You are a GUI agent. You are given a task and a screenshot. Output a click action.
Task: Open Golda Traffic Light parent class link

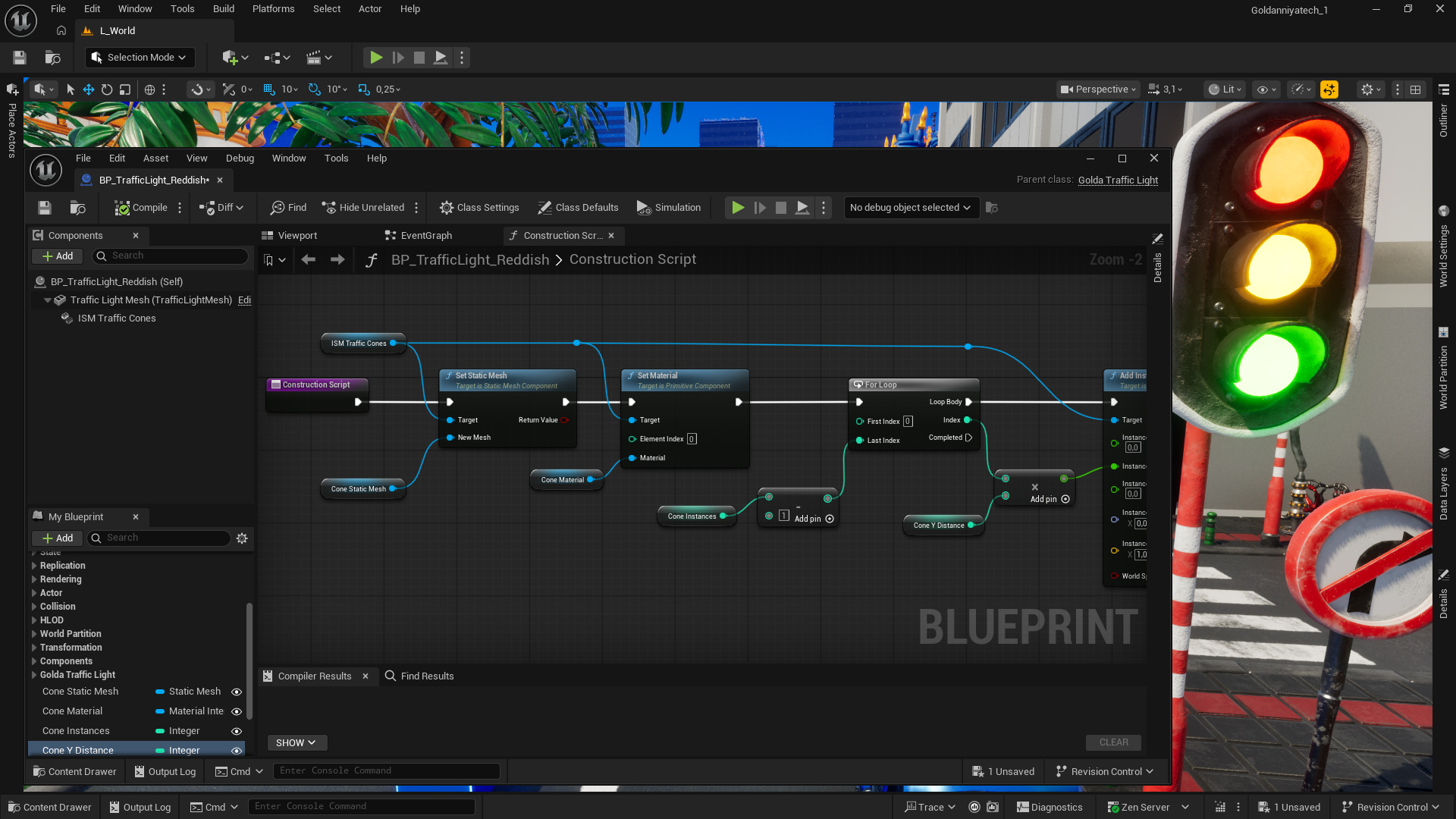1118,180
